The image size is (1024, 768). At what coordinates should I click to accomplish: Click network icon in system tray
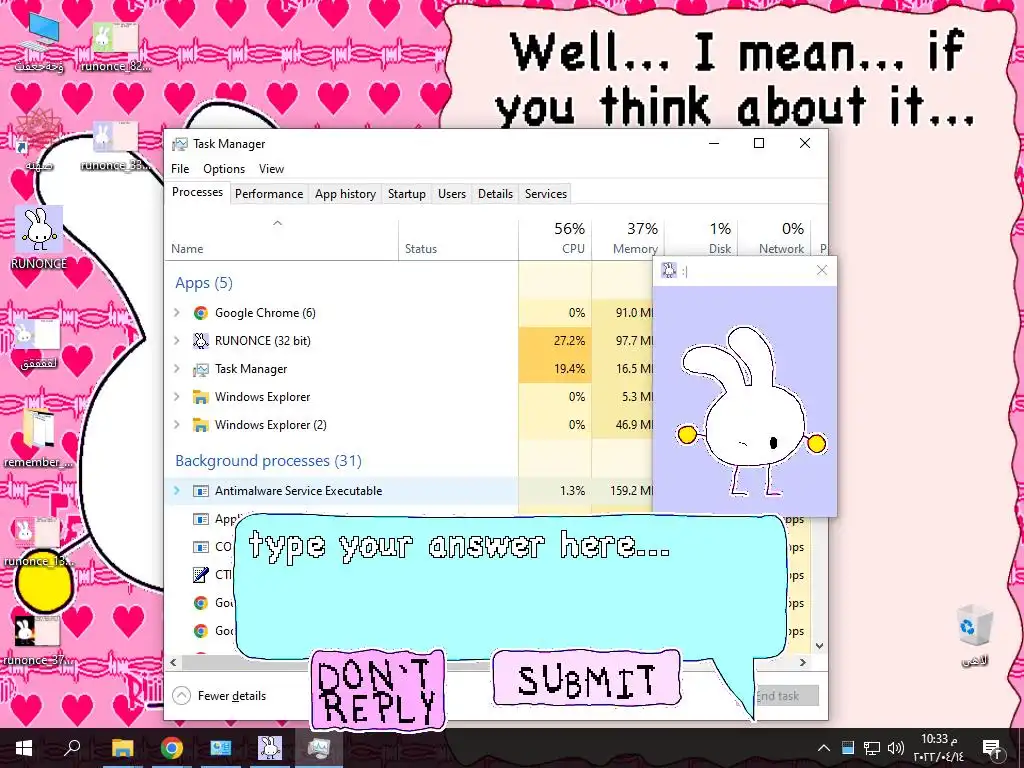click(872, 748)
